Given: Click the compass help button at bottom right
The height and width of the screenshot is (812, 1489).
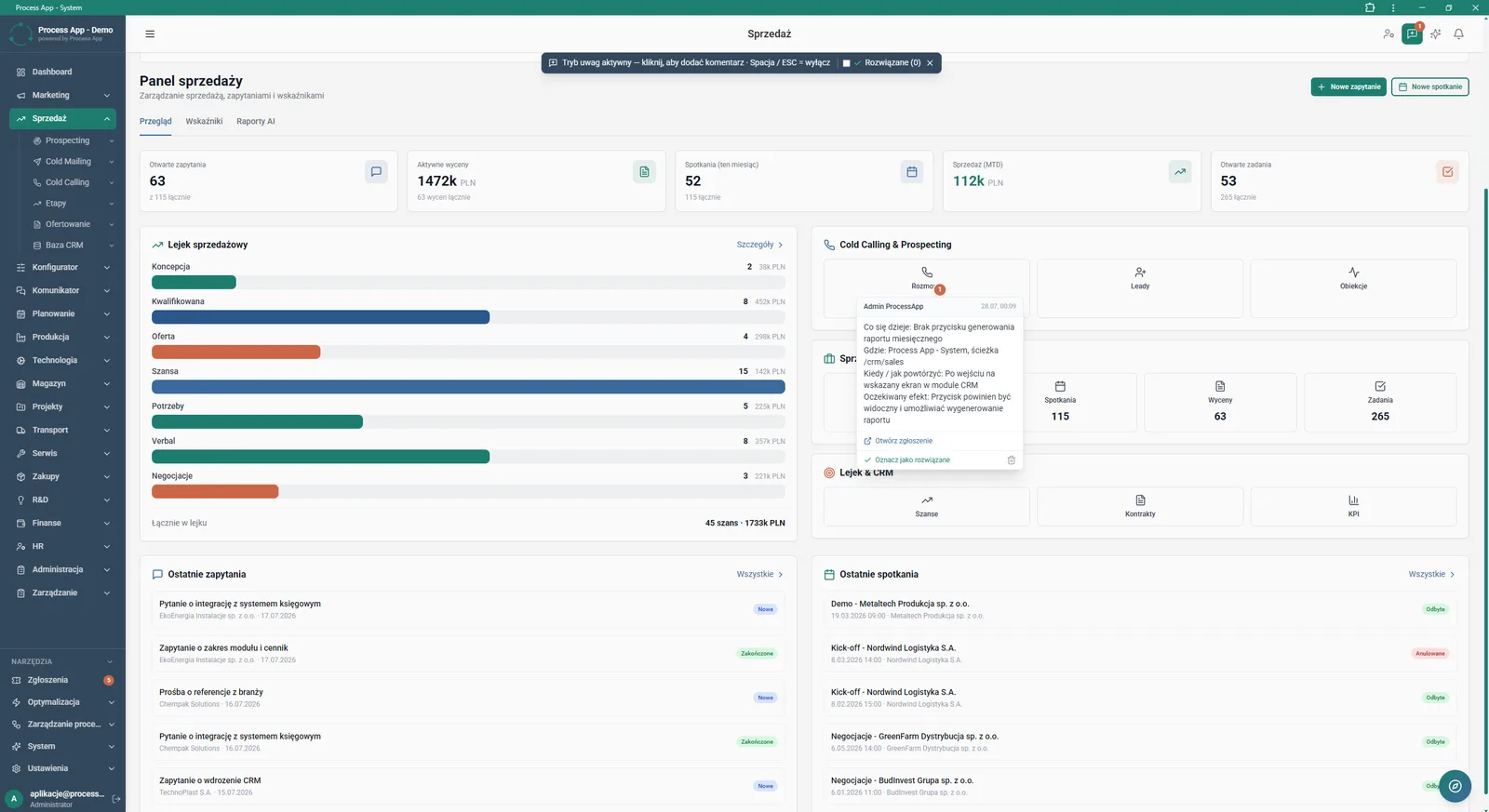Looking at the screenshot, I should pyautogui.click(x=1455, y=786).
